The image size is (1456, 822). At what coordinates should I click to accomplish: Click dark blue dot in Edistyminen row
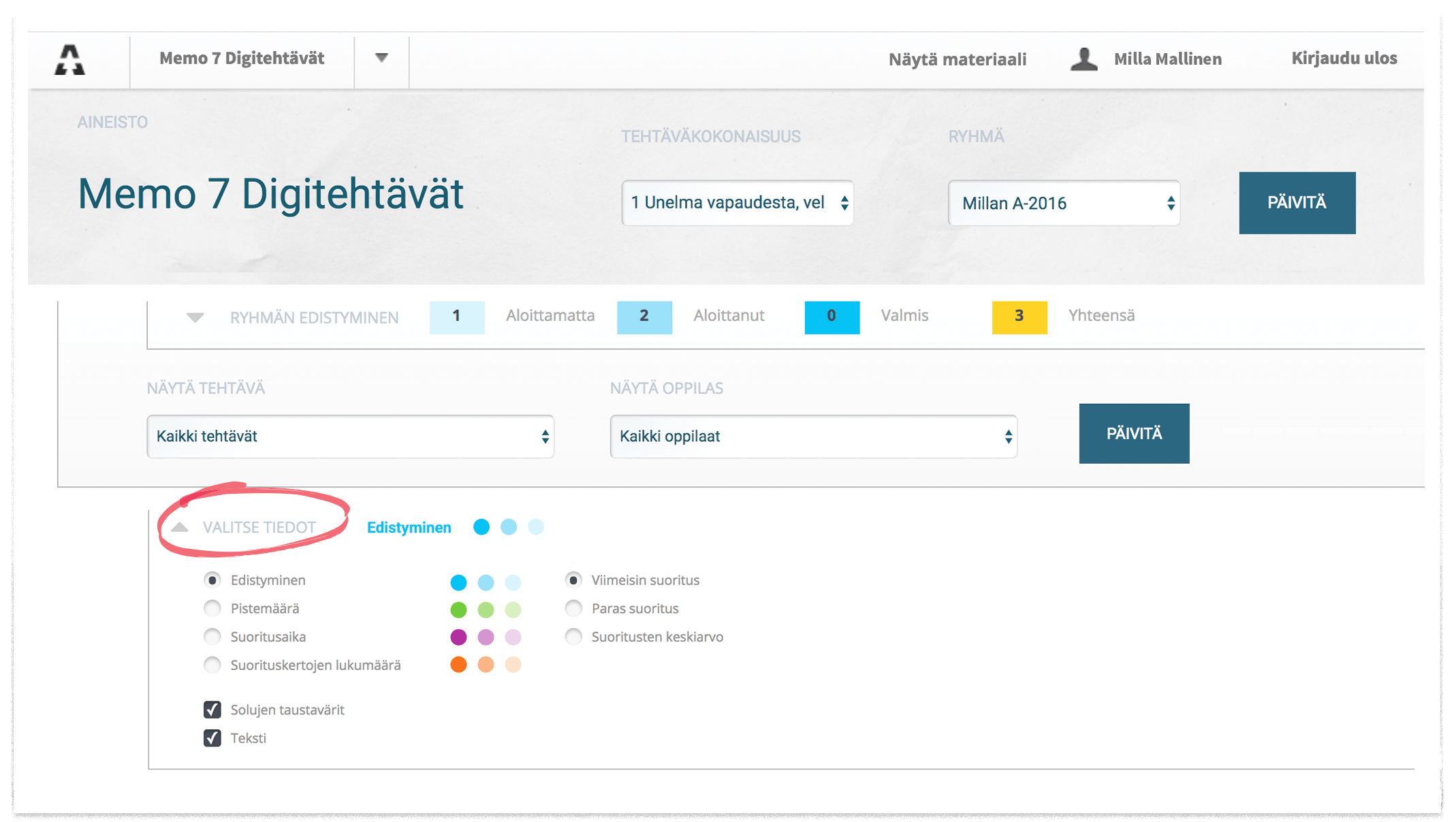[x=458, y=583]
